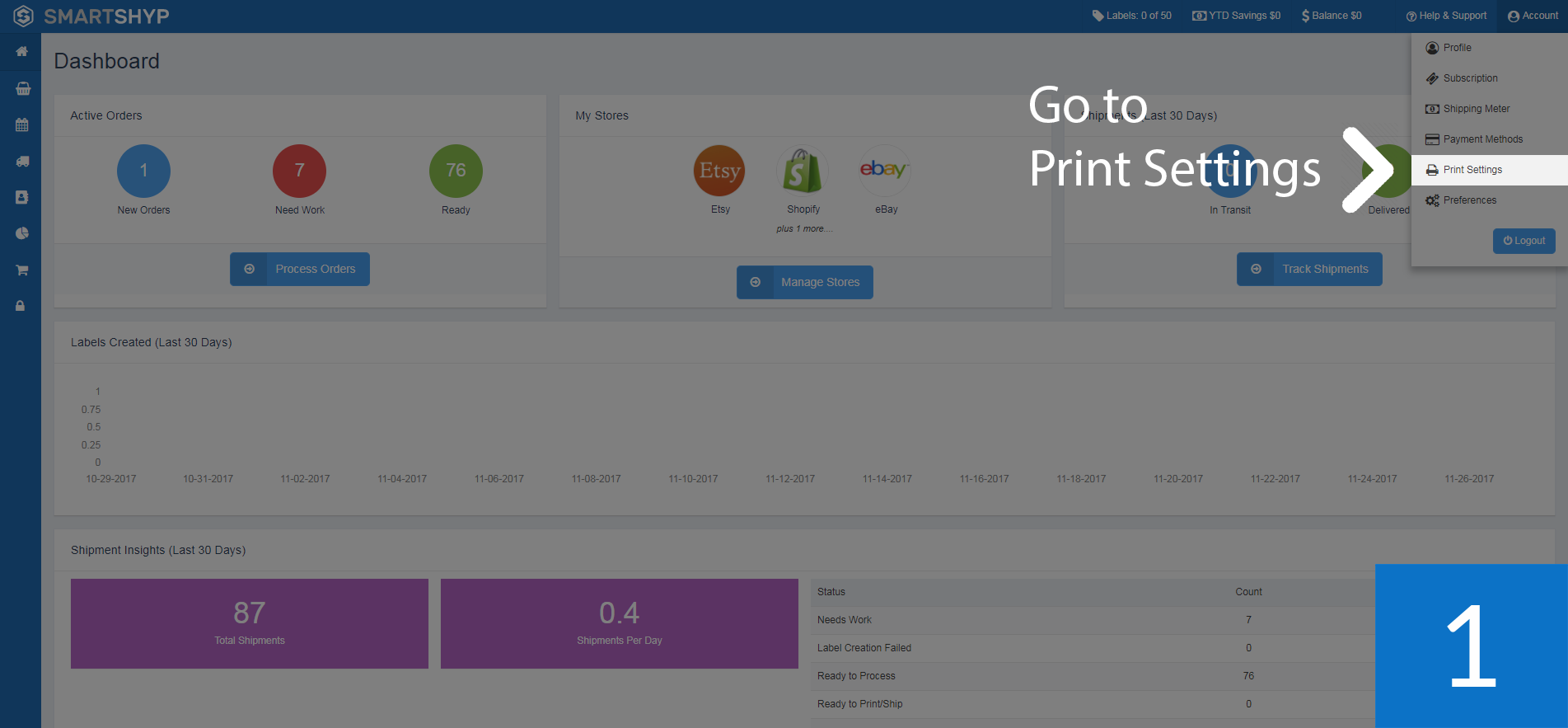Click the Process Orders button

pyautogui.click(x=299, y=269)
